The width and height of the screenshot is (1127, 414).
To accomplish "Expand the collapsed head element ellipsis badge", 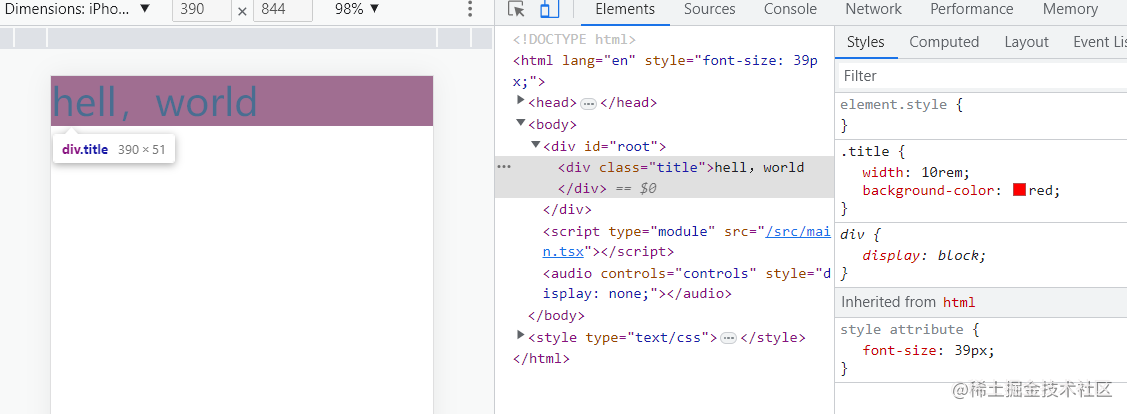I will tap(589, 104).
